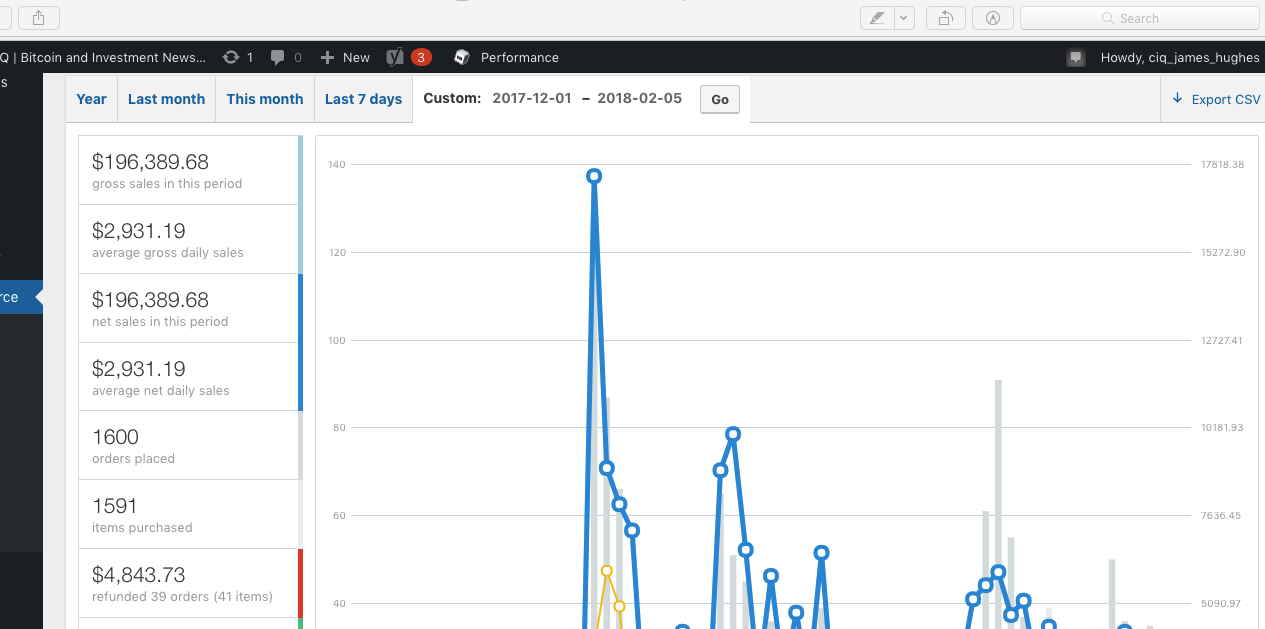
Task: Click the rotate icon in the toolbar
Action: [945, 18]
